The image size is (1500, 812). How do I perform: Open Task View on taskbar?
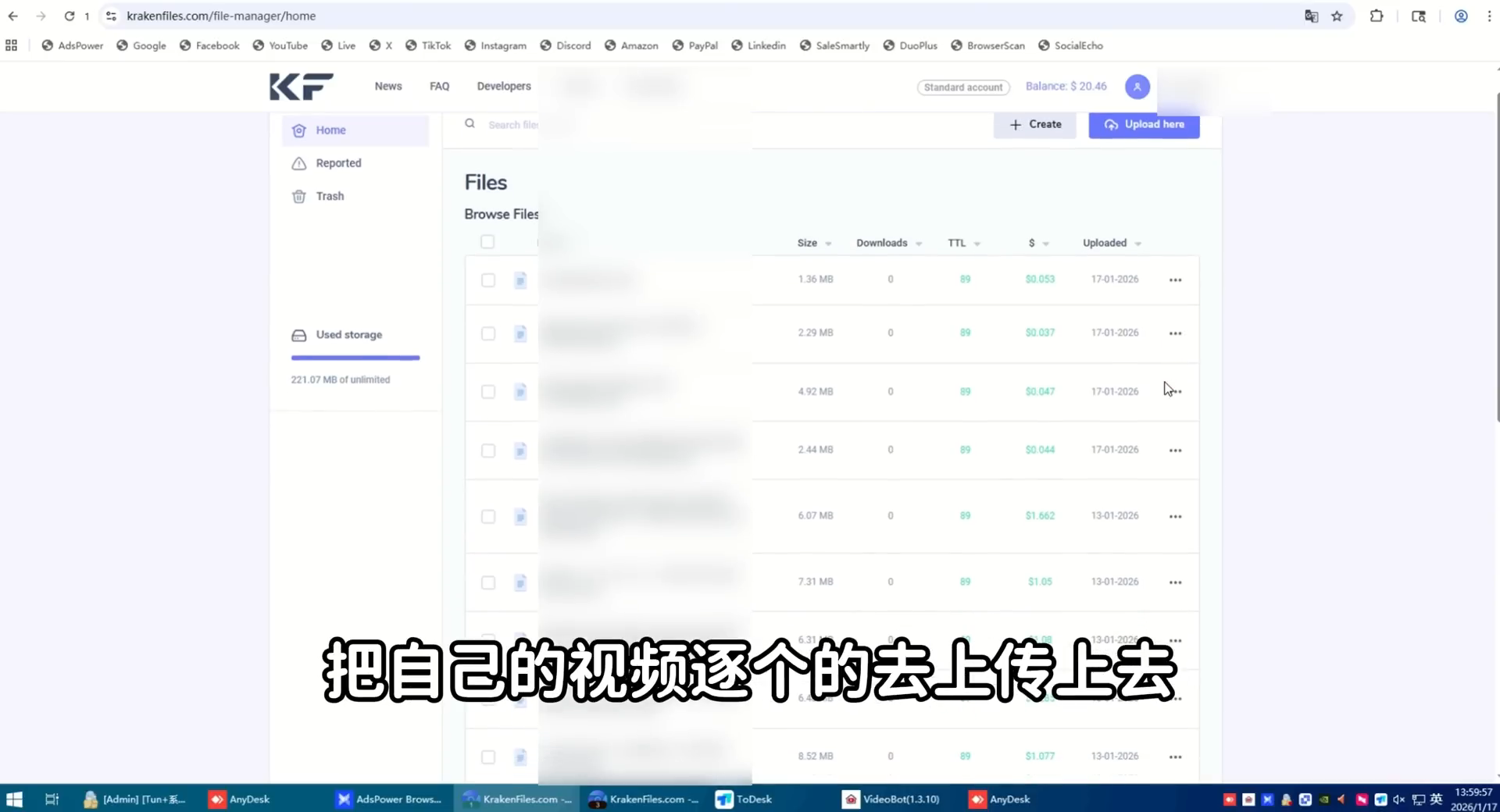point(52,799)
